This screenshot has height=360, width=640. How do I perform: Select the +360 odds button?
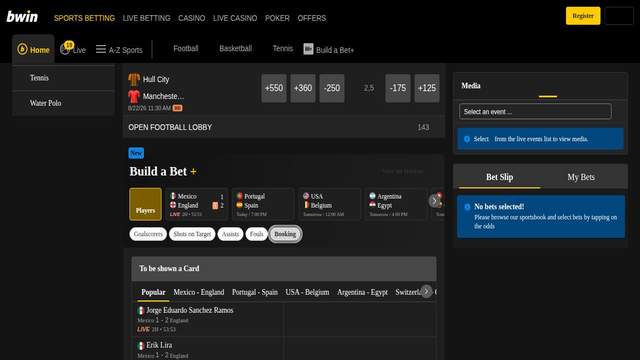[x=303, y=88]
